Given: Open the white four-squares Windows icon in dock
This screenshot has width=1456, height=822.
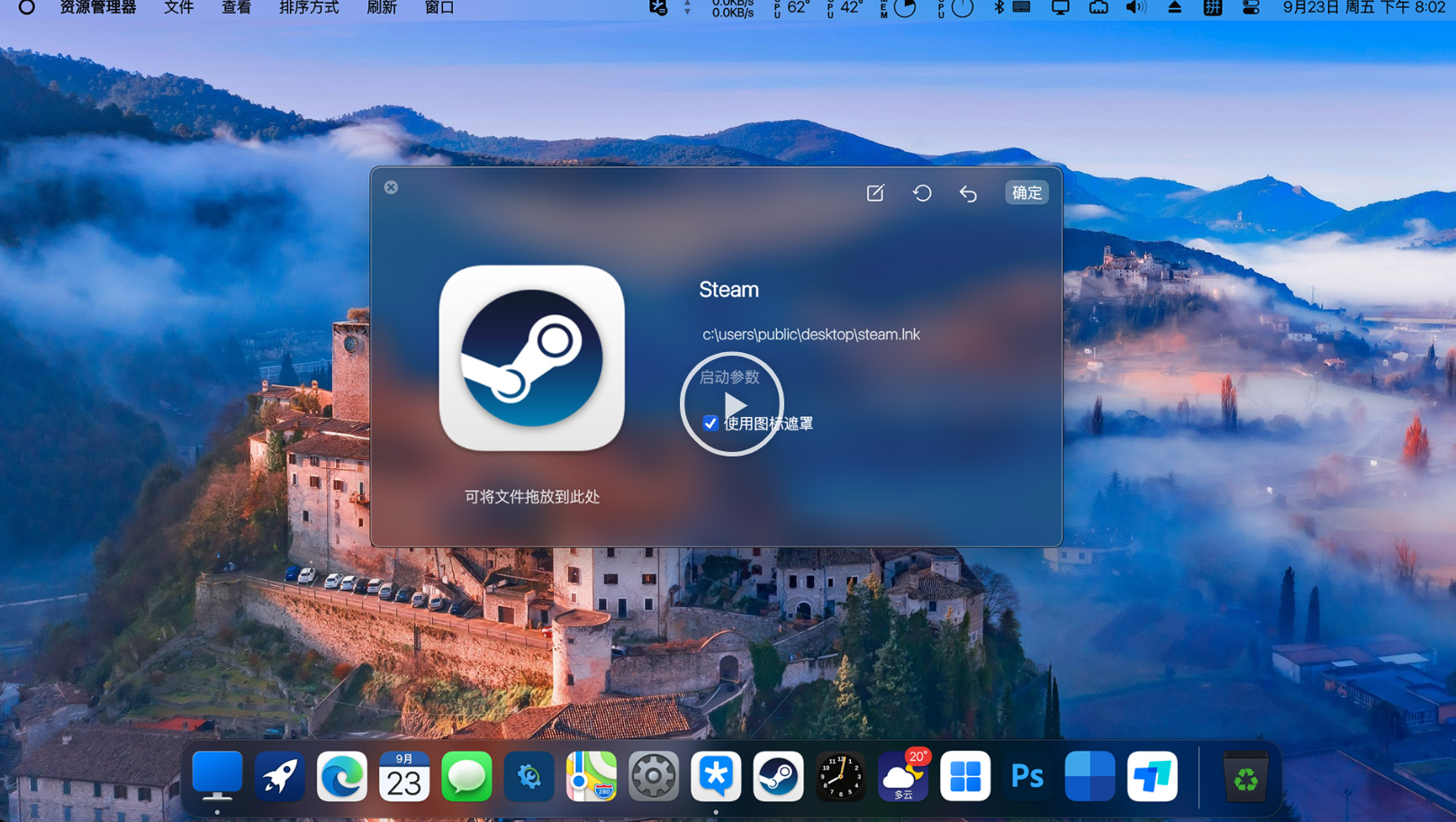Looking at the screenshot, I should coord(965,776).
